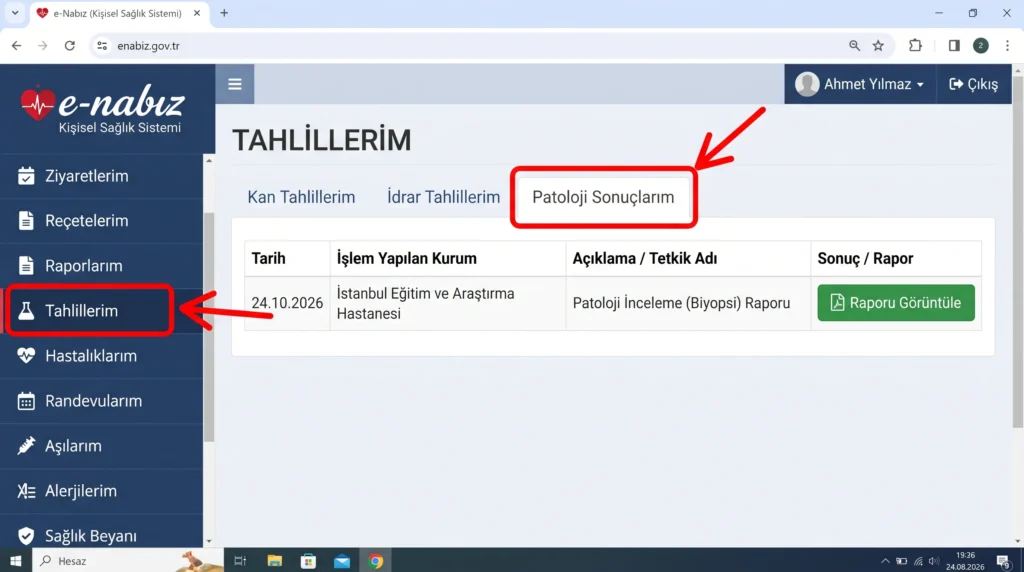Click the volume icon in system tray

(x=934, y=561)
